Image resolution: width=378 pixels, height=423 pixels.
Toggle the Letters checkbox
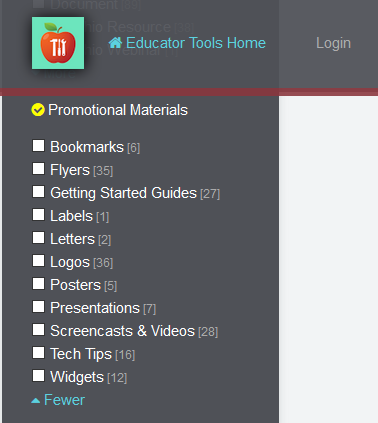38,238
